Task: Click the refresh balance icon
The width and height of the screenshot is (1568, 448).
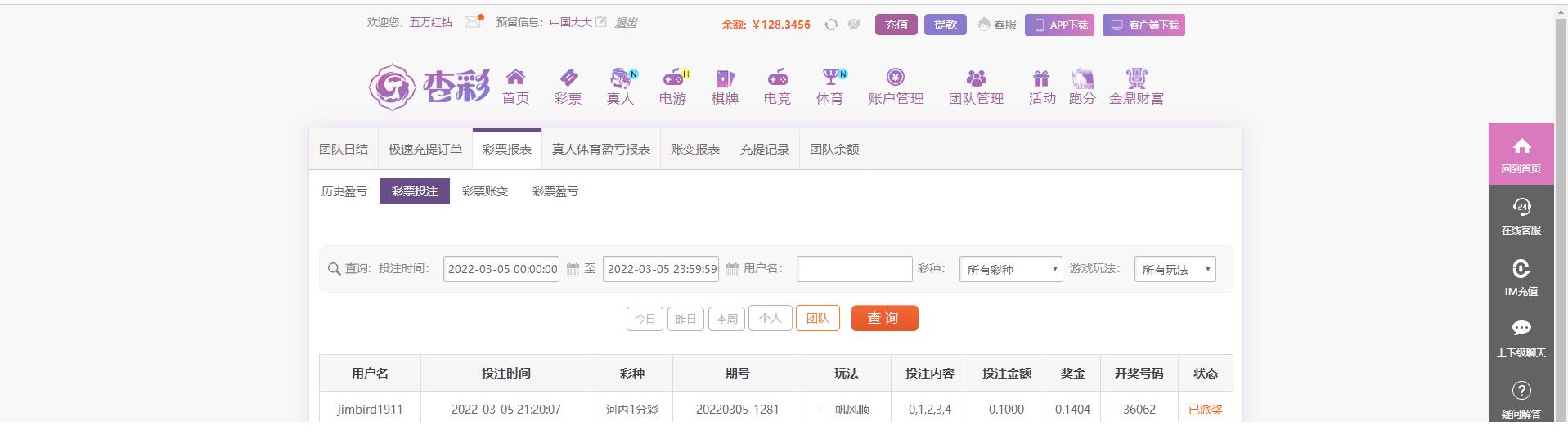Action: (831, 25)
